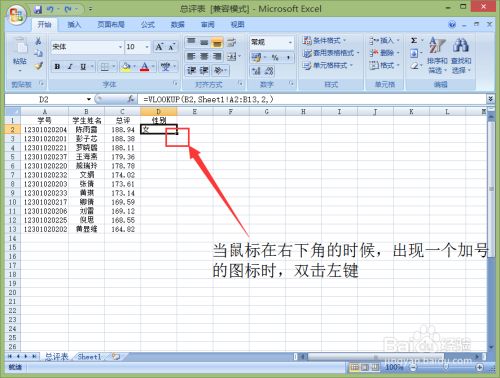Open Find and Select binoculars
This screenshot has width=500, height=378.
[x=461, y=55]
